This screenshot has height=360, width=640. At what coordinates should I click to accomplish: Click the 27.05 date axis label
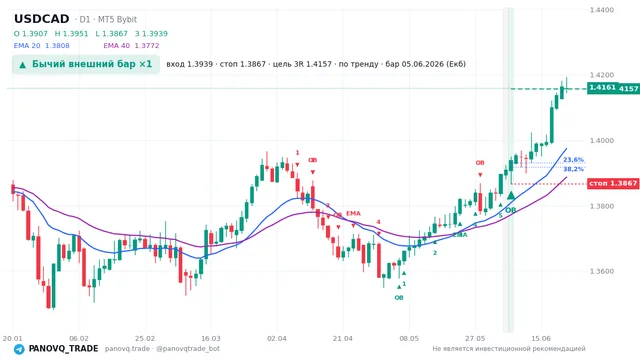coord(475,338)
